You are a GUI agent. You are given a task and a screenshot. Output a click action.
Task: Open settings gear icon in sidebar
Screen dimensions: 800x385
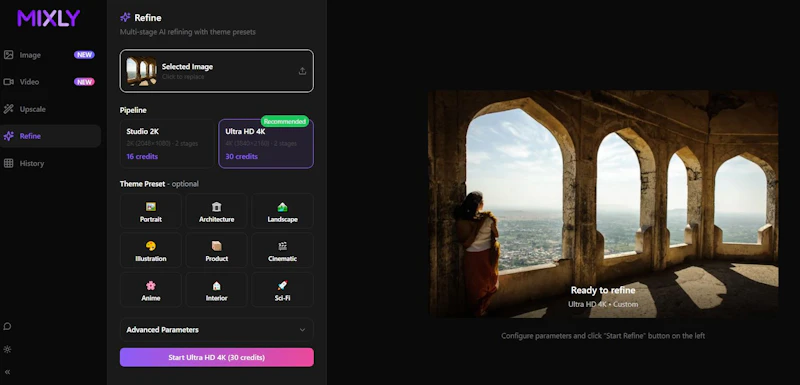click(7, 350)
